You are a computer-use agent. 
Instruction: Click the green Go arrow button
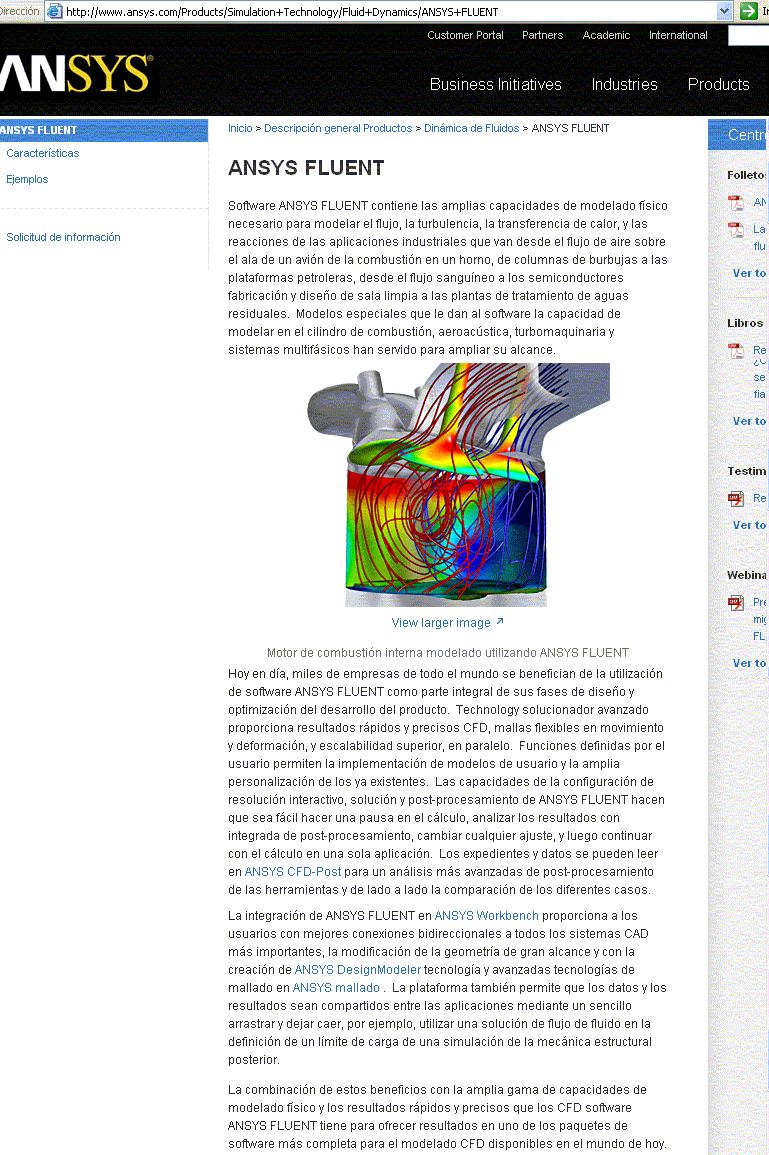[749, 11]
